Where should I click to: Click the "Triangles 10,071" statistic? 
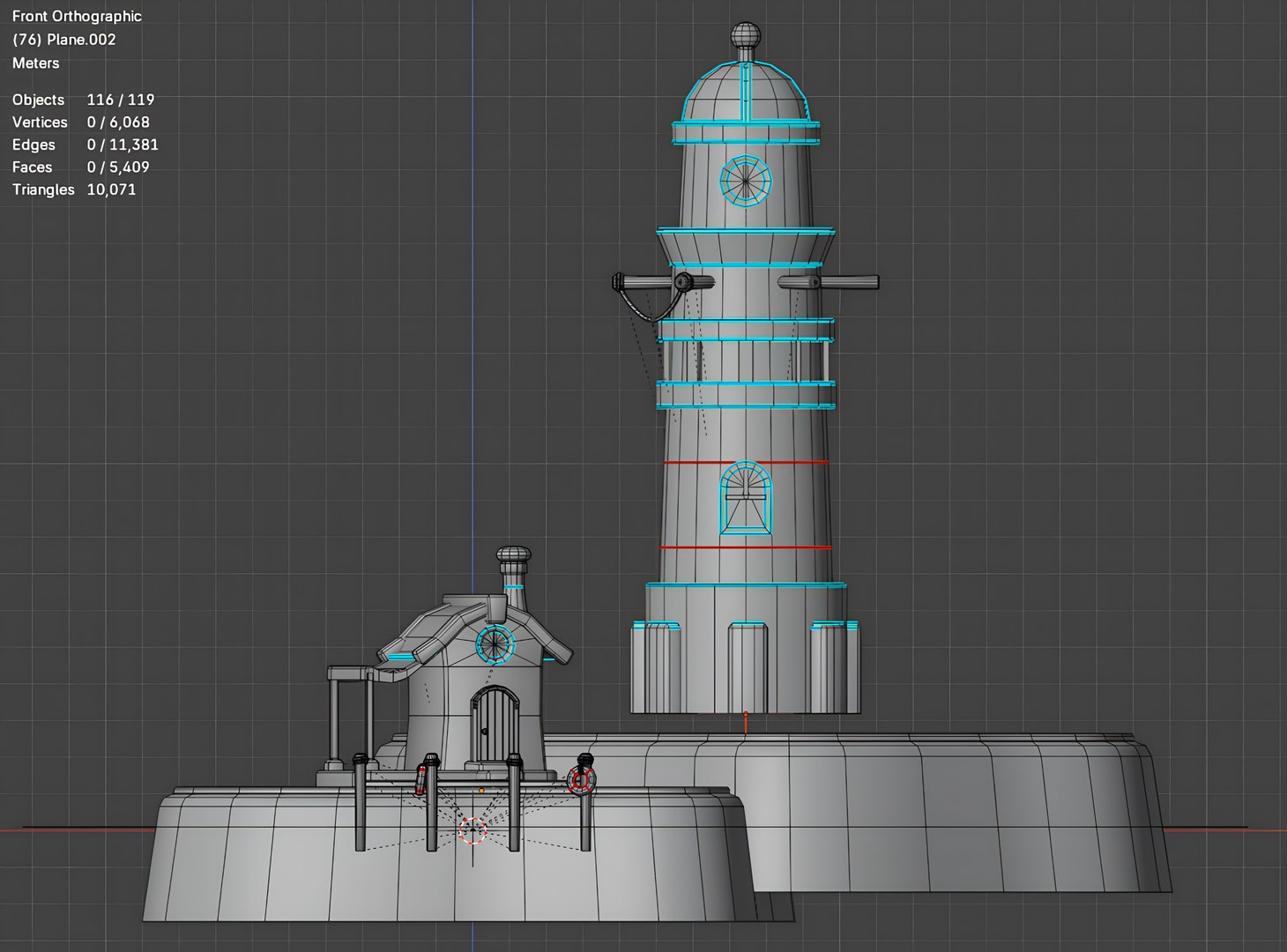click(x=74, y=190)
